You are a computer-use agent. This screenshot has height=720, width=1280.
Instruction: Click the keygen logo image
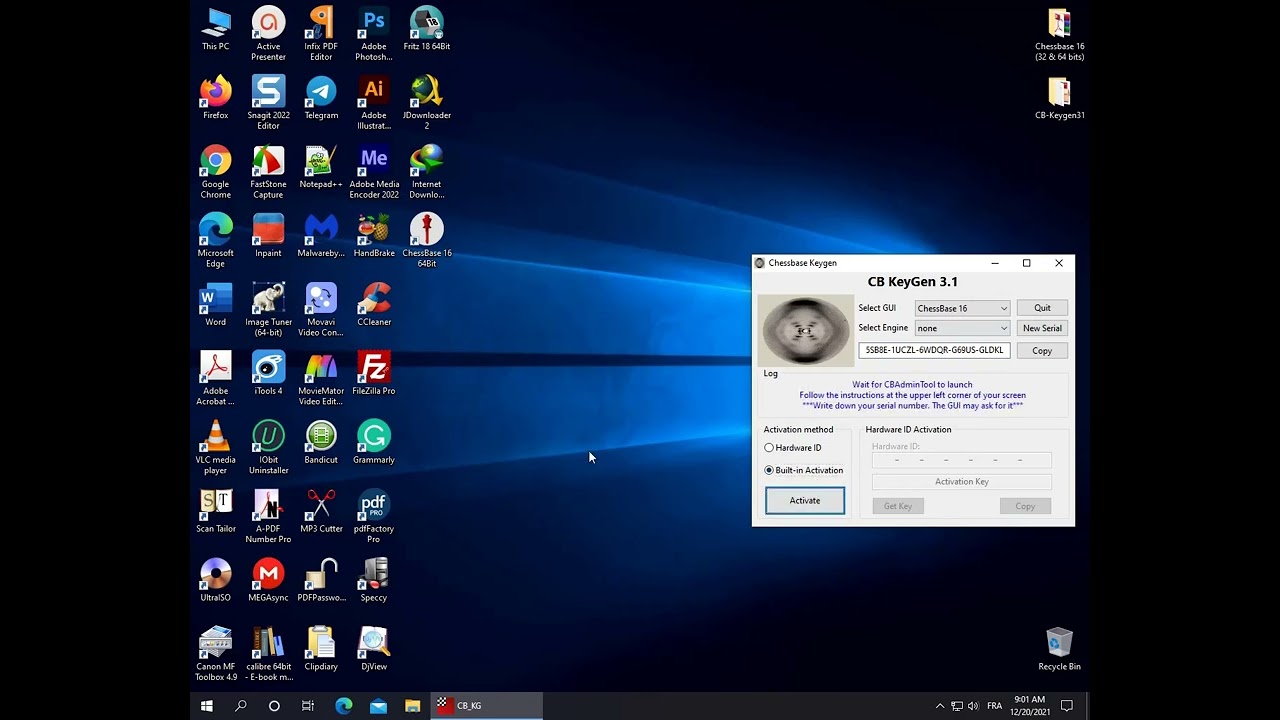pyautogui.click(x=805, y=331)
